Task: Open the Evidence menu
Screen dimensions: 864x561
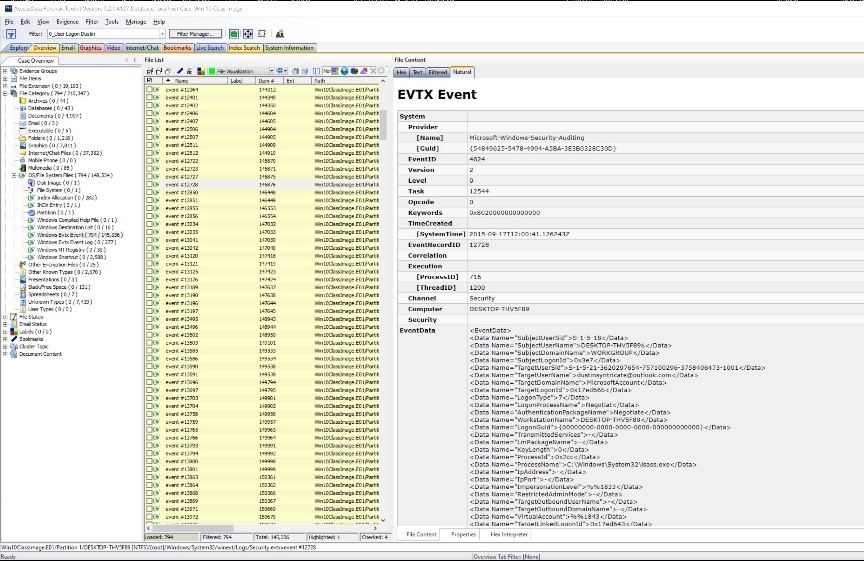Action: [67, 22]
